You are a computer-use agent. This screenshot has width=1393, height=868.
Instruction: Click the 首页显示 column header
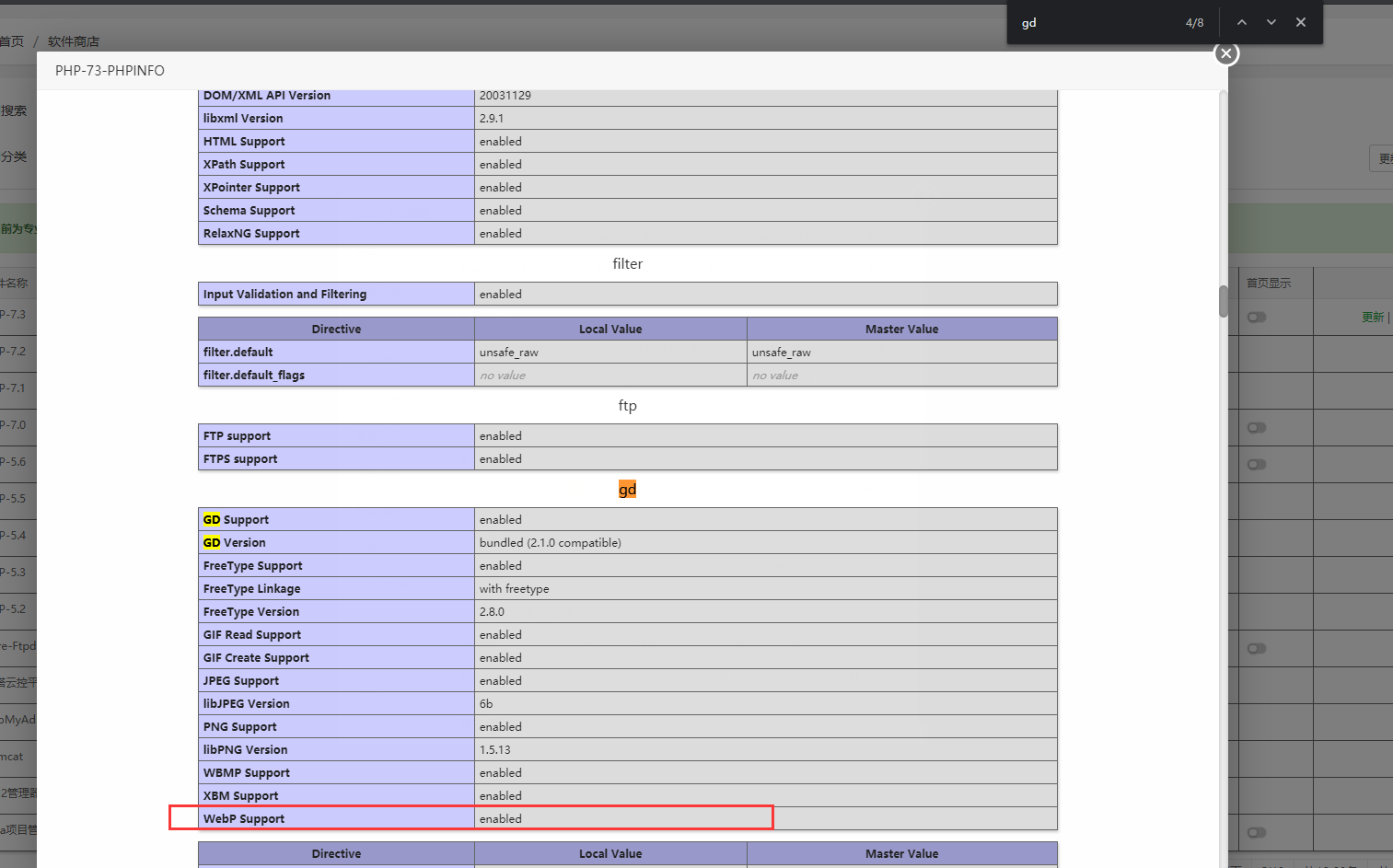(x=1269, y=284)
